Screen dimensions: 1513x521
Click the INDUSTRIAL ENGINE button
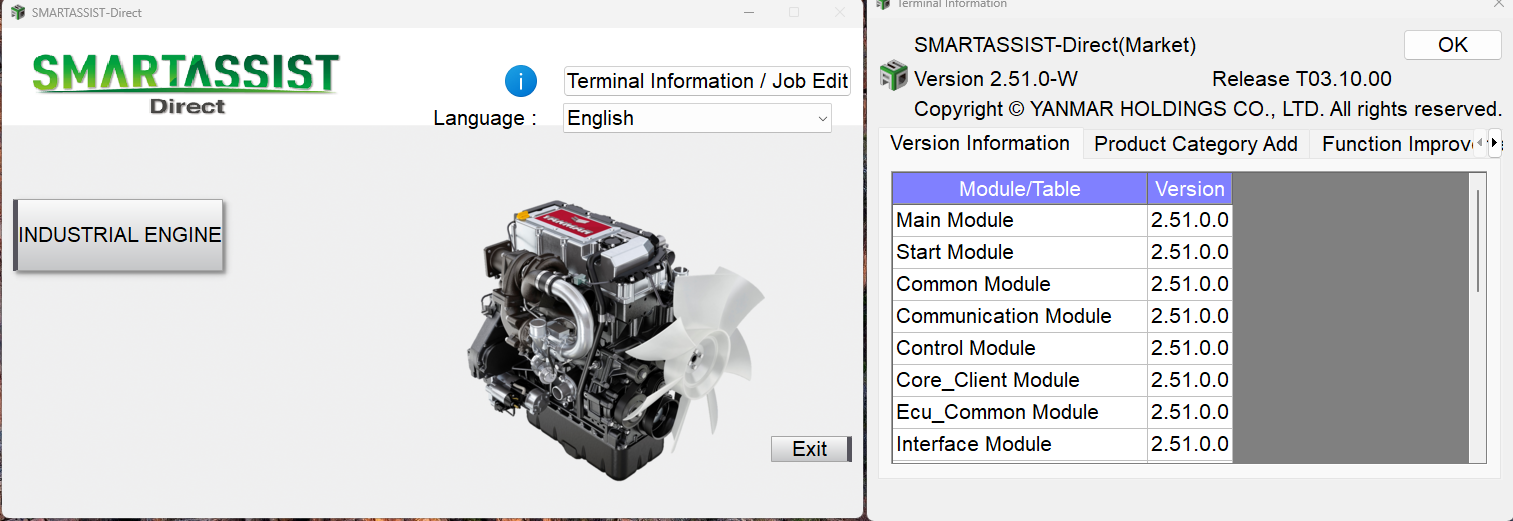click(119, 235)
